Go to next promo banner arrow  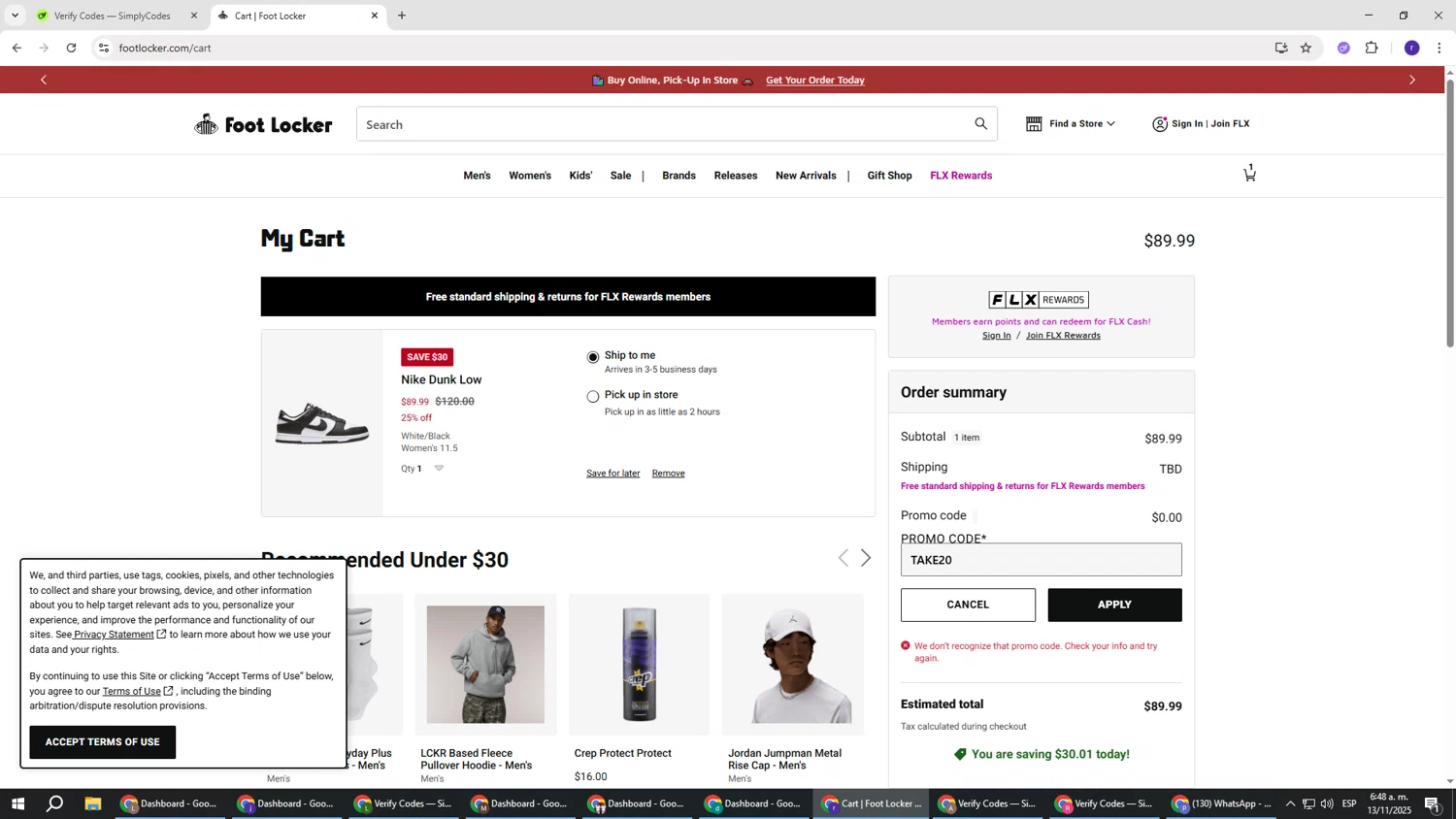coord(1412,80)
